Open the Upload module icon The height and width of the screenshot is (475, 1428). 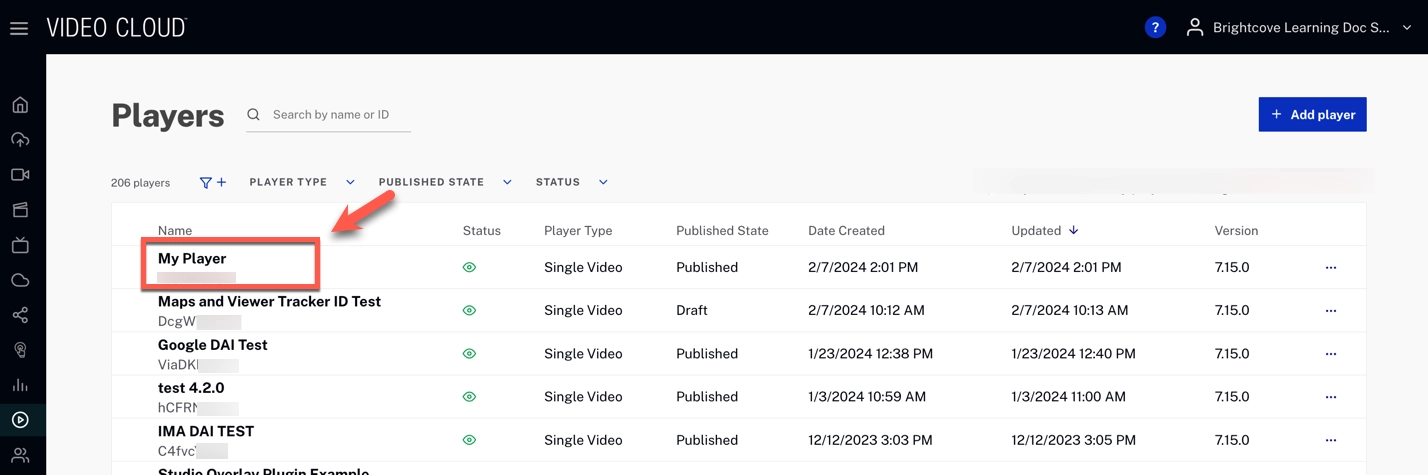coord(20,140)
